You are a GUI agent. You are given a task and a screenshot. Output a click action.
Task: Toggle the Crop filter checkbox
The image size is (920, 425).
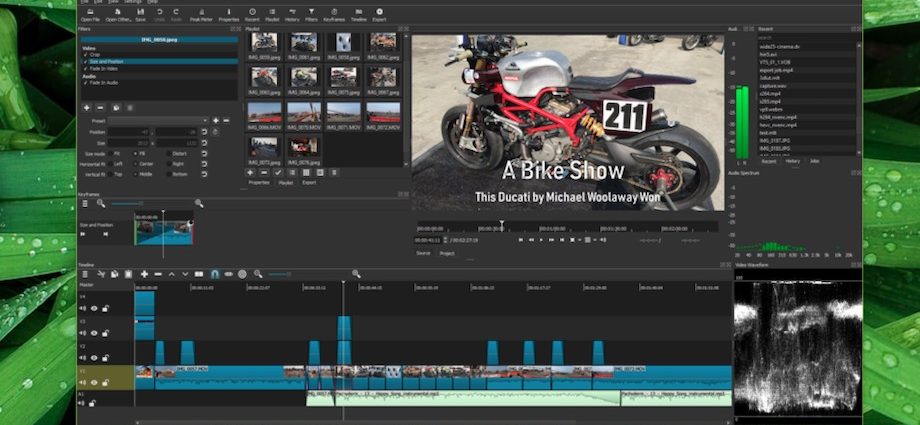click(86, 55)
